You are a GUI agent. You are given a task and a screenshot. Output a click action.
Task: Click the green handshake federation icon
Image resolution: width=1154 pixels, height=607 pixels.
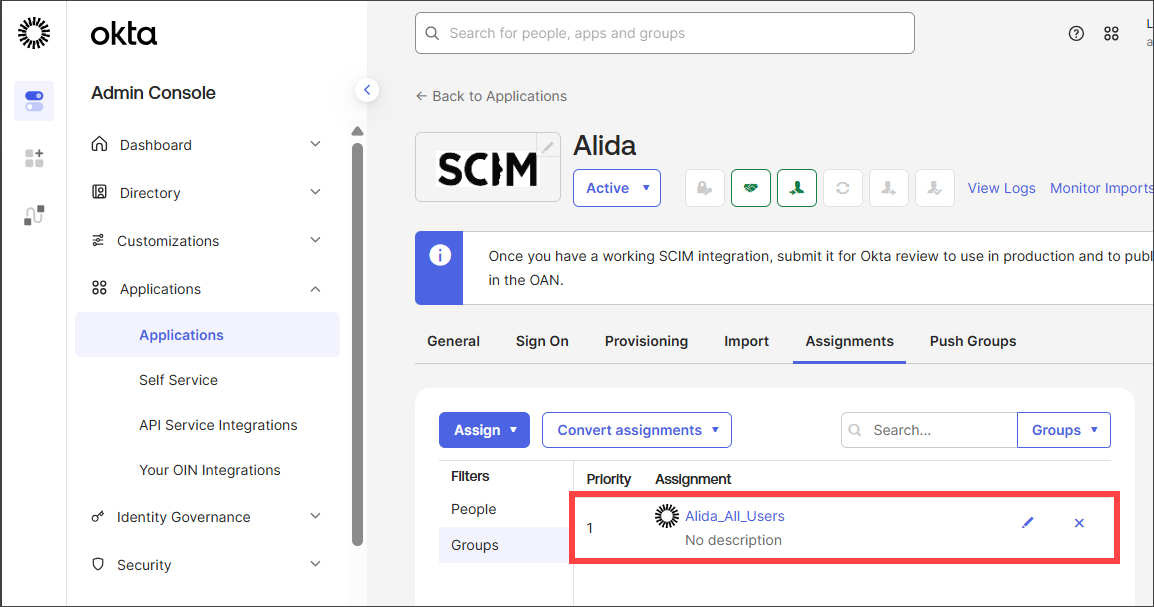(x=751, y=188)
